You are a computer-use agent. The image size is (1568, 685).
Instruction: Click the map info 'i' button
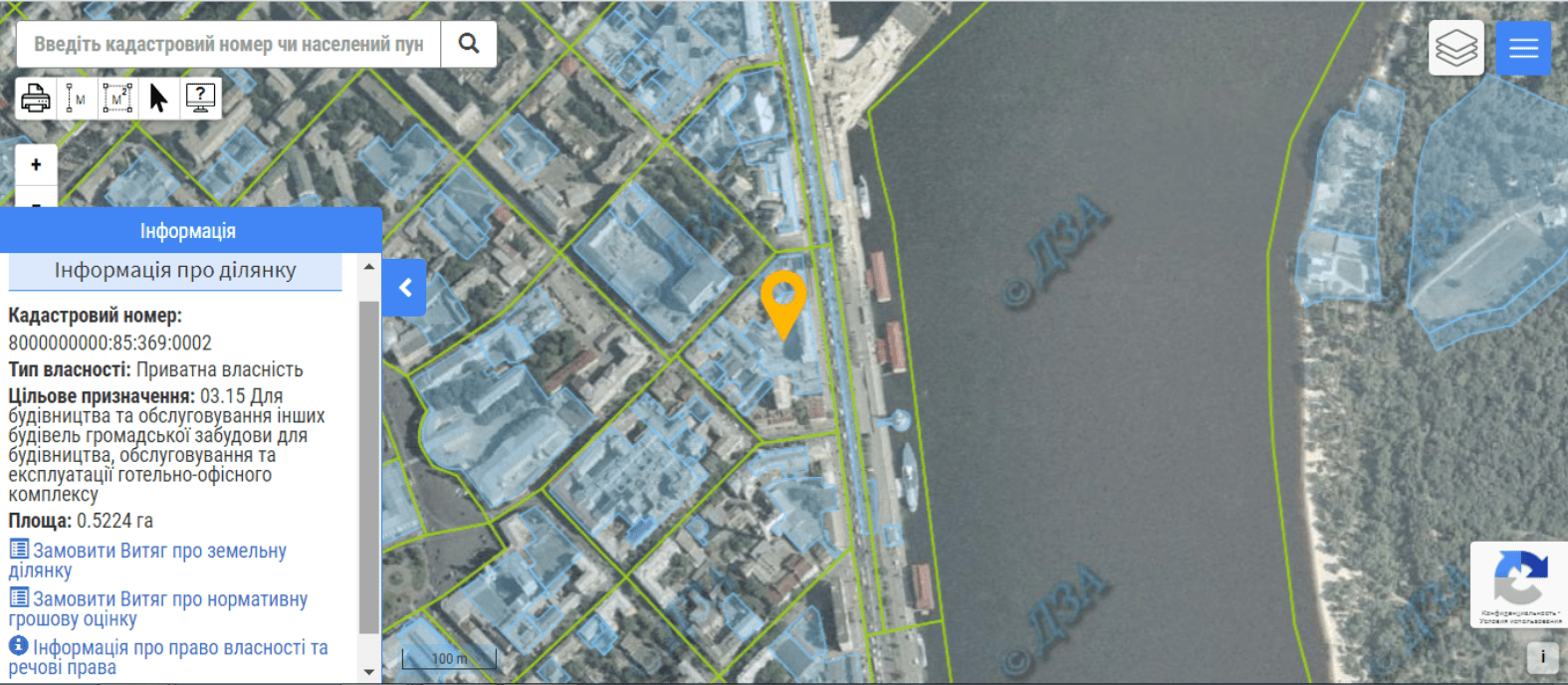coord(1542,657)
